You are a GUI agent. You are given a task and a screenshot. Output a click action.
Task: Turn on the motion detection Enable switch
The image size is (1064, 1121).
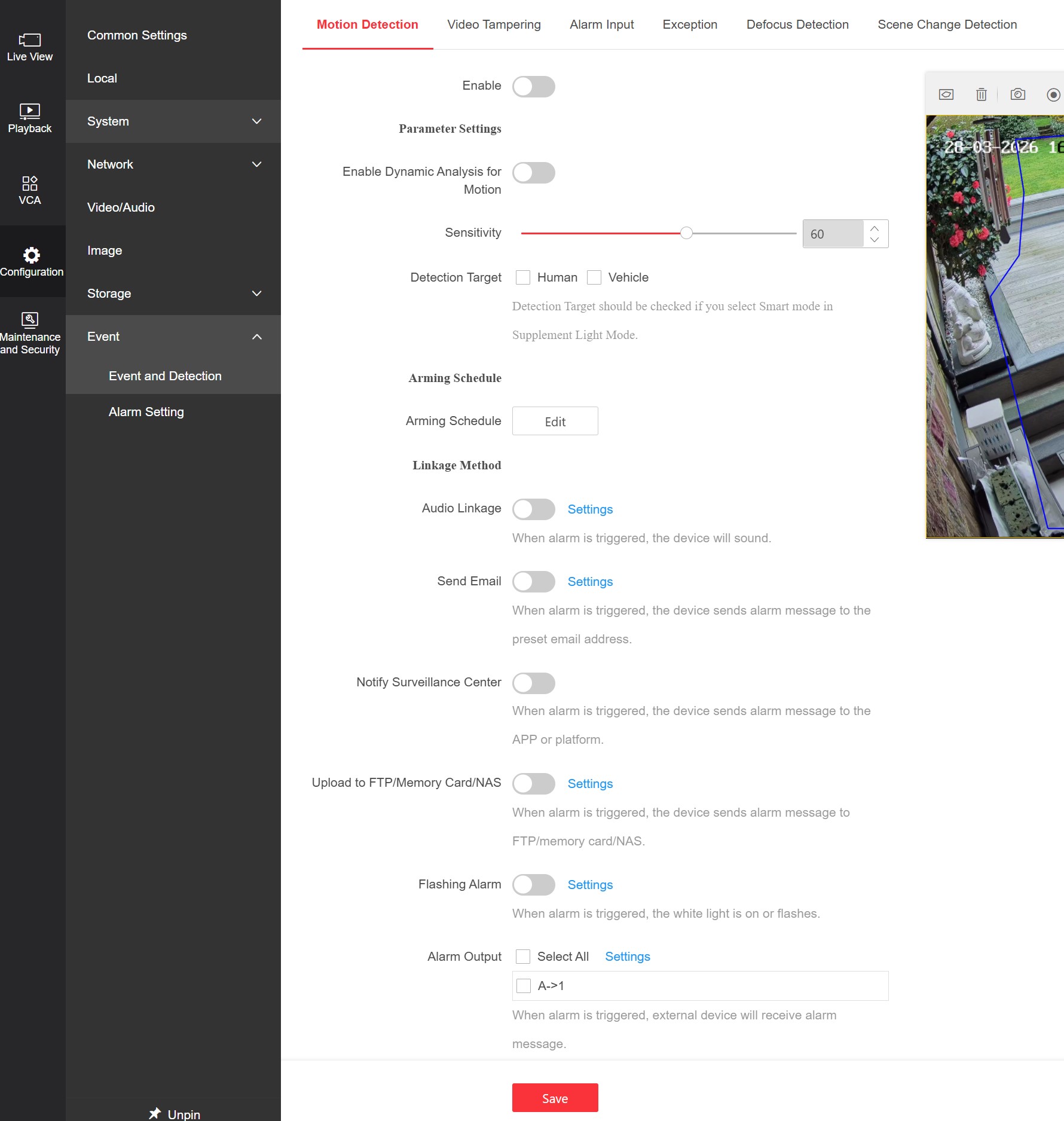(x=533, y=87)
